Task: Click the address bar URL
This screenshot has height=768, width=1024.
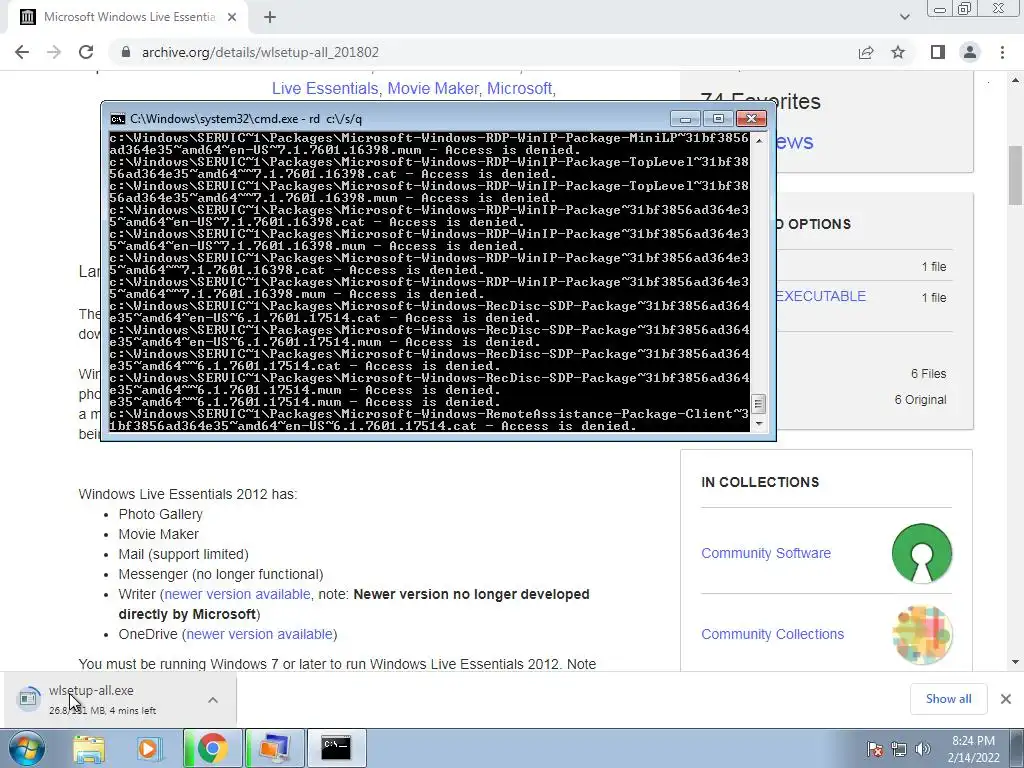Action: 260,52
